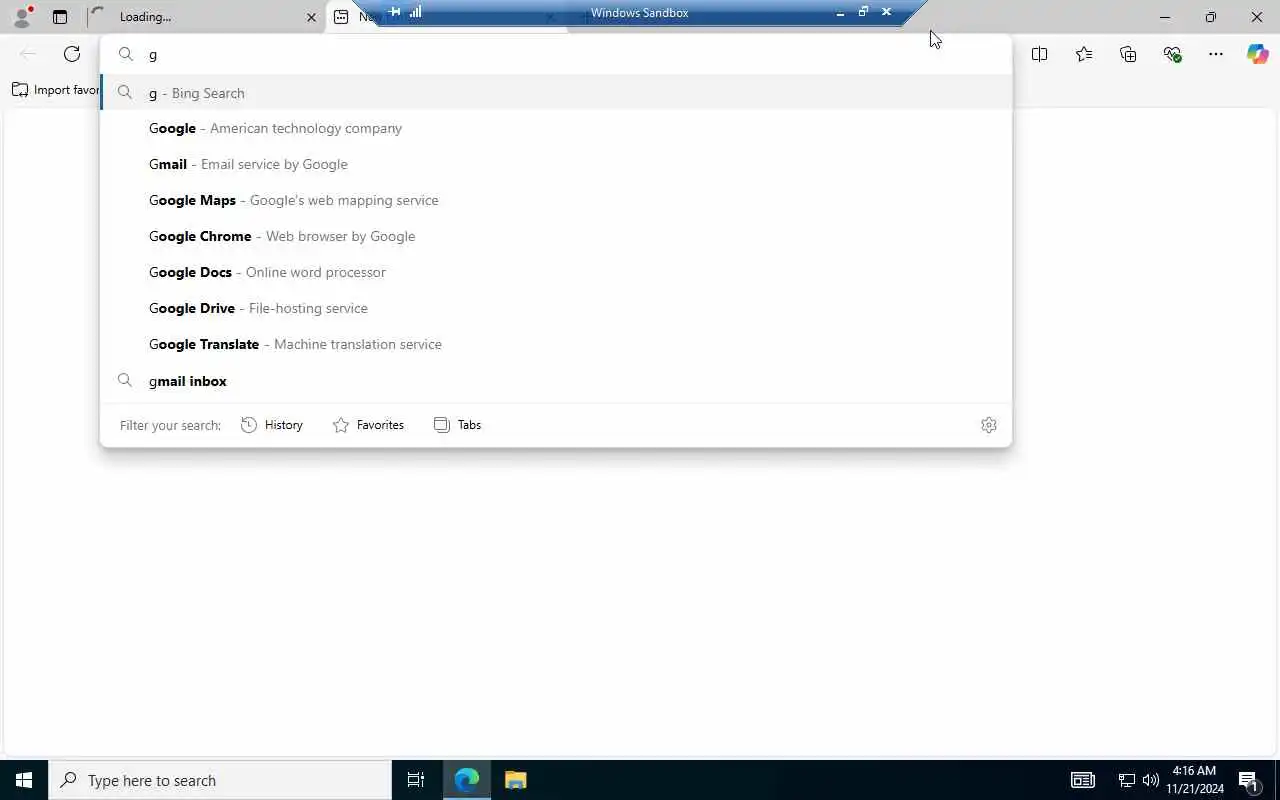Image resolution: width=1280 pixels, height=800 pixels.
Task: Open the Collections icon
Action: point(1128,54)
